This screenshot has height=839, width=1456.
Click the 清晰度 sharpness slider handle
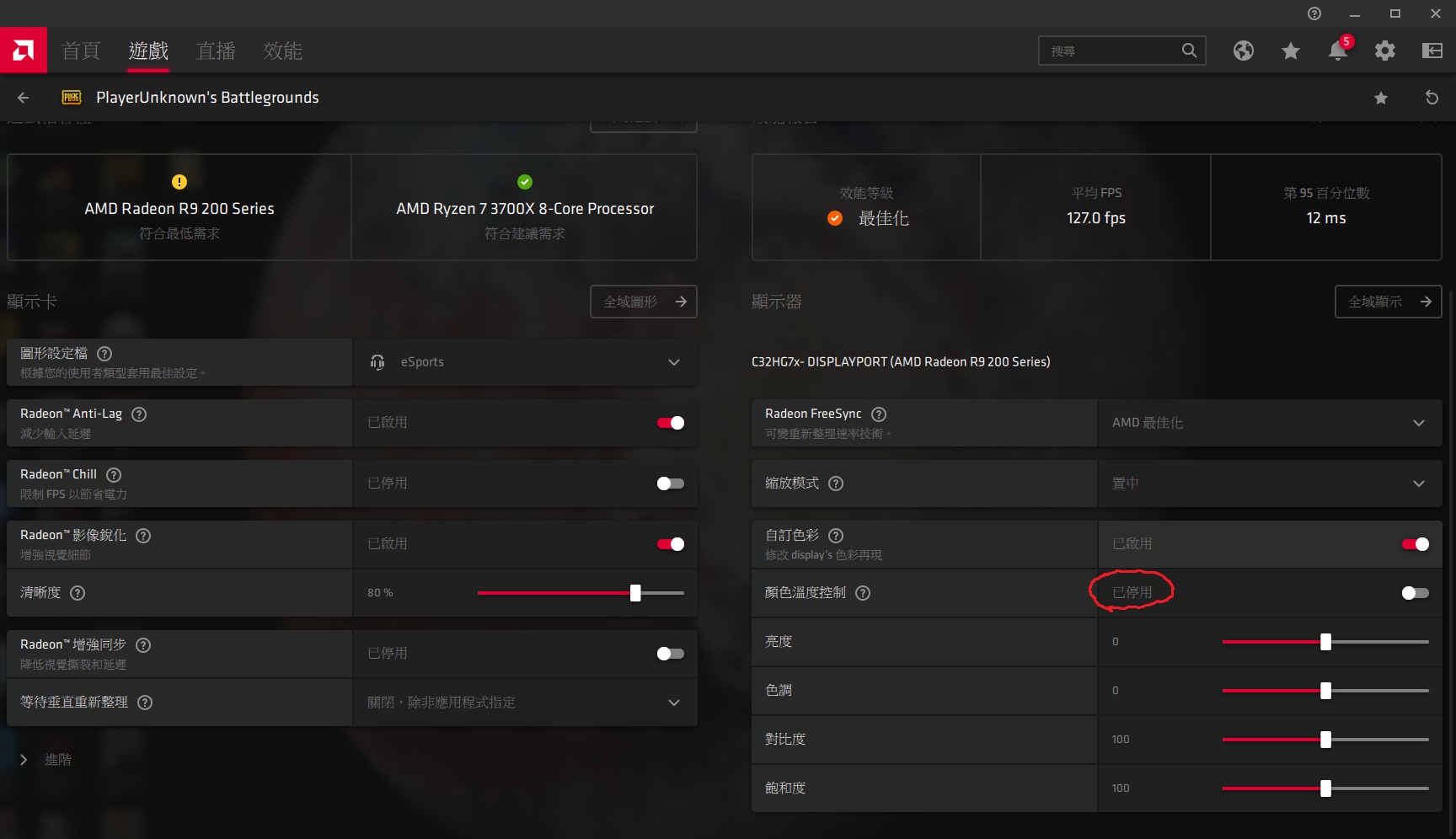click(635, 593)
